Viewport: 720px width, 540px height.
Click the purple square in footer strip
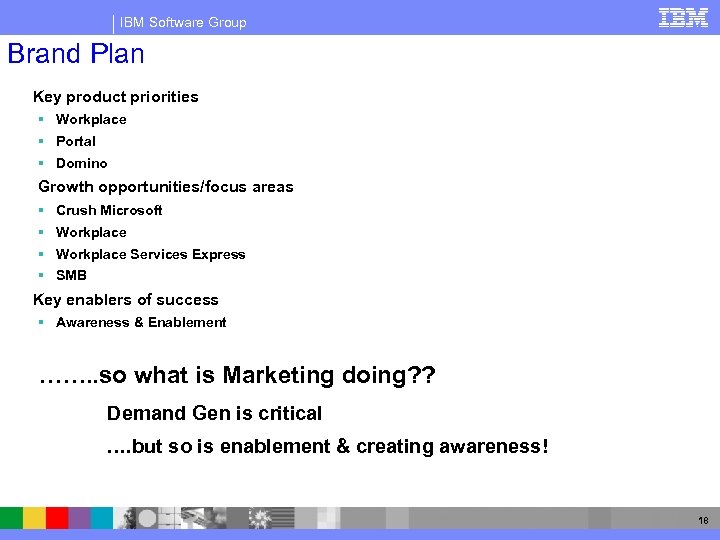[79, 518]
